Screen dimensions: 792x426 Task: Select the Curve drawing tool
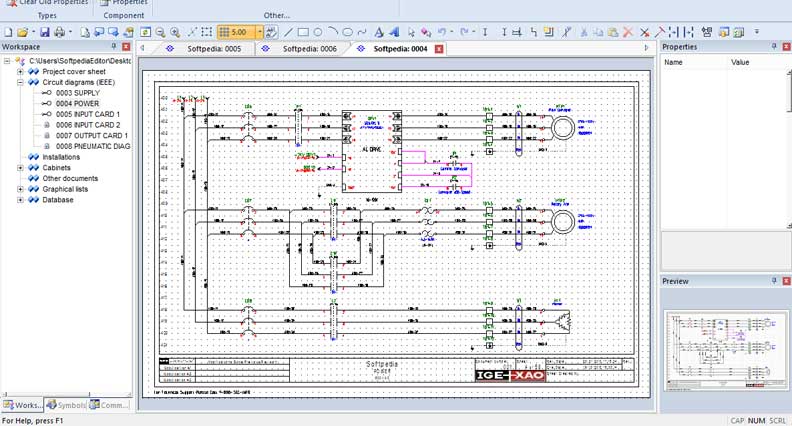(x=362, y=32)
